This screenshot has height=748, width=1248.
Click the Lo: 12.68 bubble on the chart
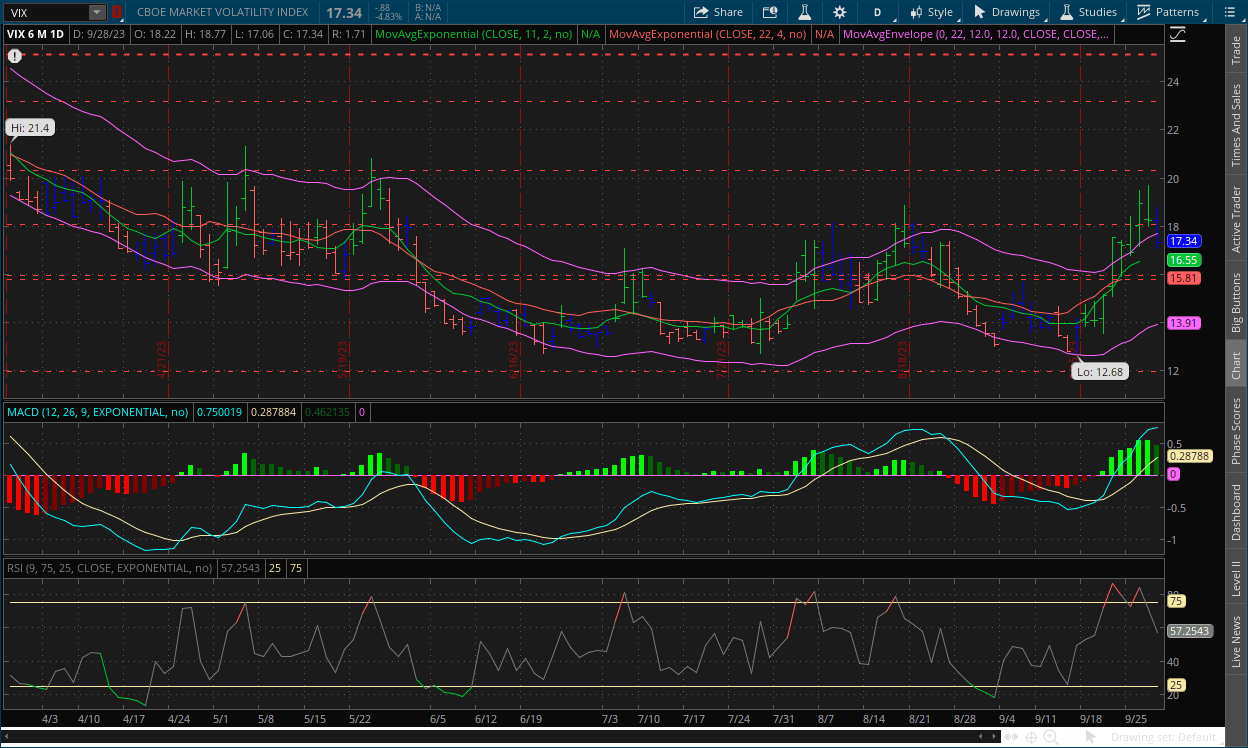(x=1099, y=371)
